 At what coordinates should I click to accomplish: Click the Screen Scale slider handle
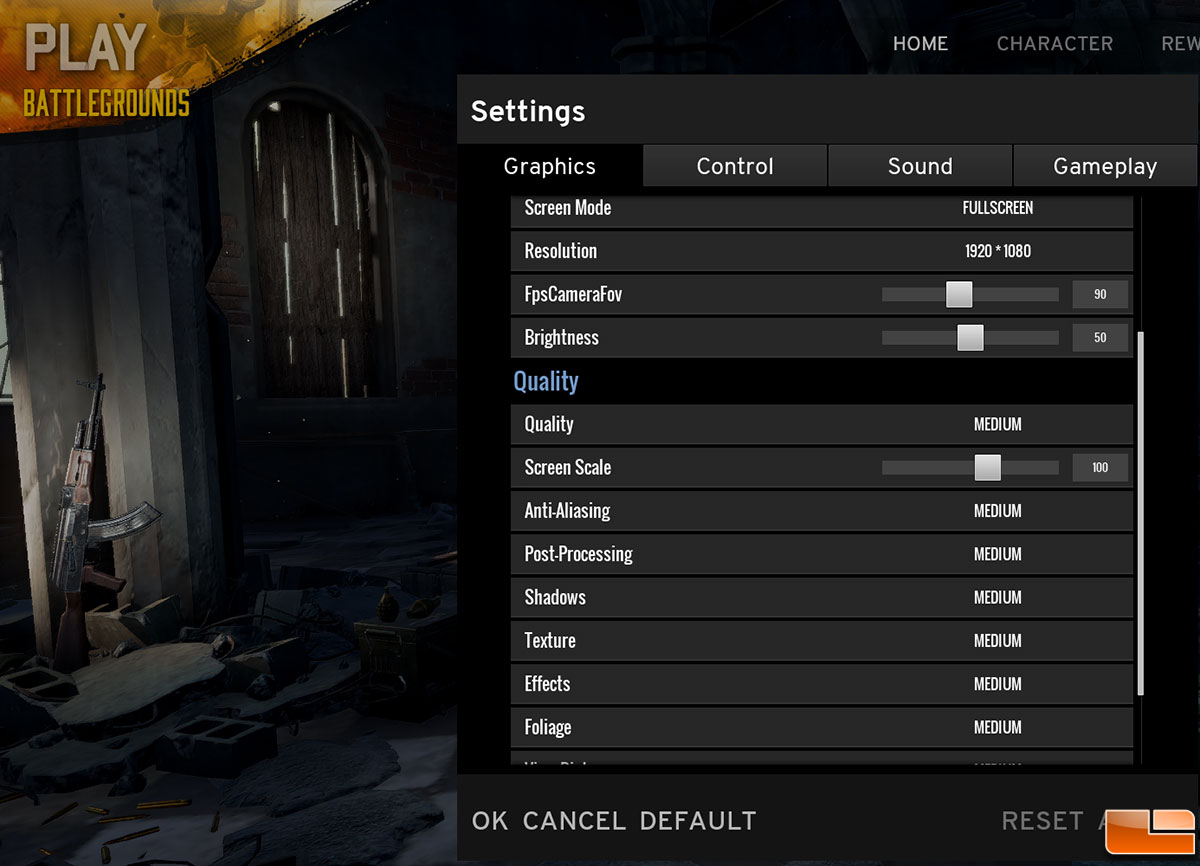[987, 467]
